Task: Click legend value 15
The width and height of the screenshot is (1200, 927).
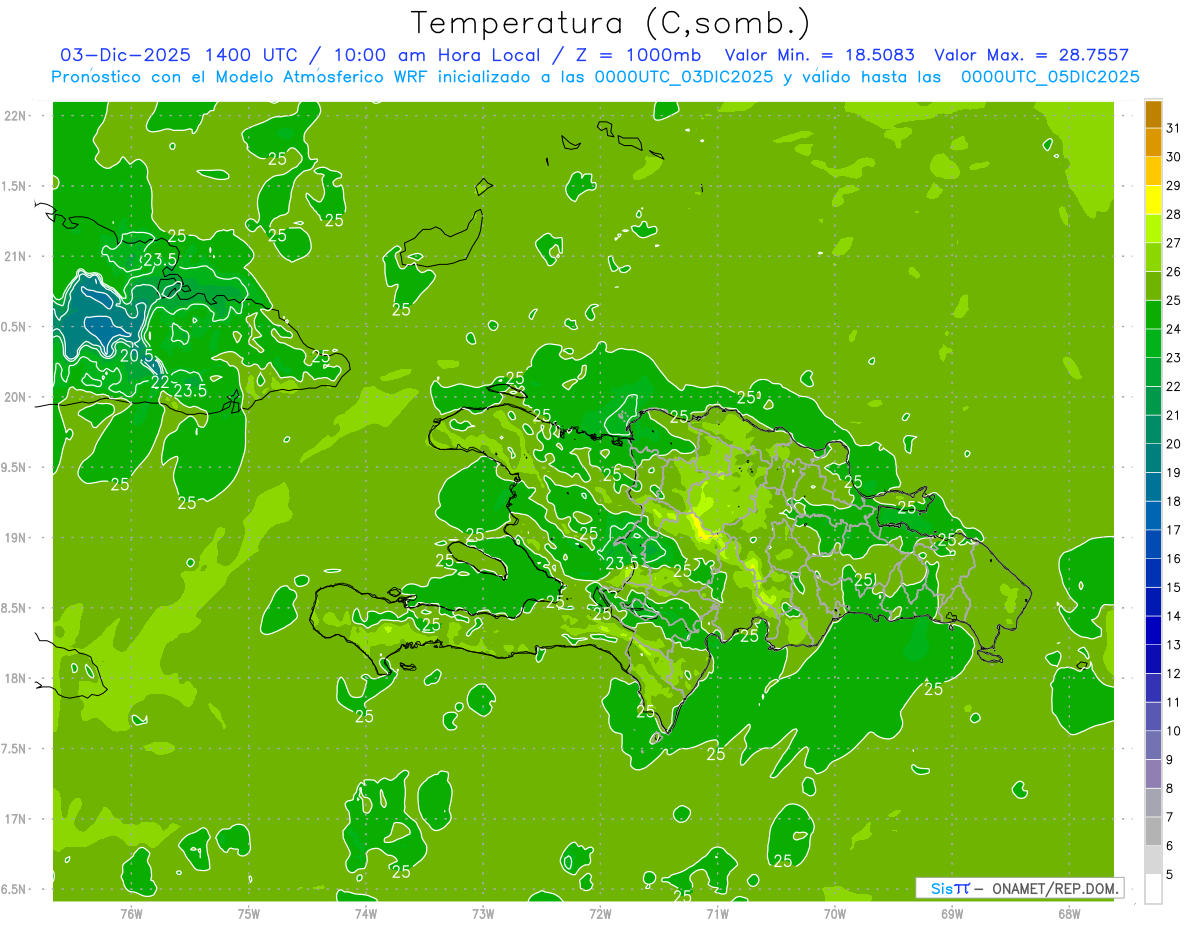Action: [1174, 587]
